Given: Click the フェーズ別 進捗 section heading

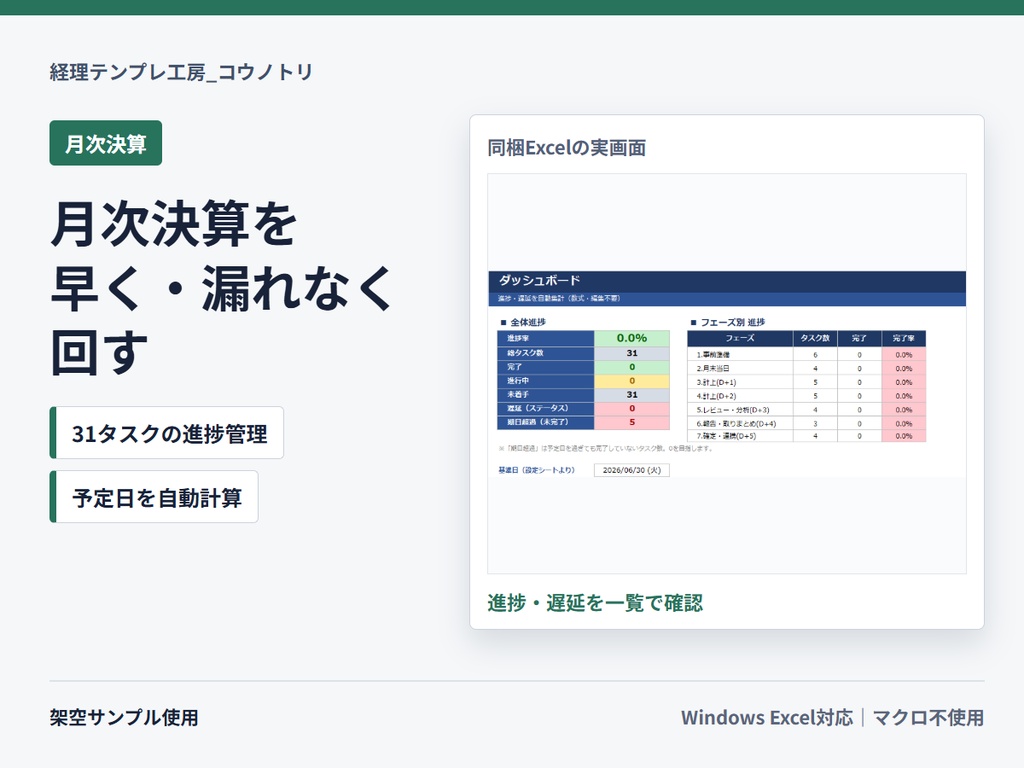Looking at the screenshot, I should (728, 322).
